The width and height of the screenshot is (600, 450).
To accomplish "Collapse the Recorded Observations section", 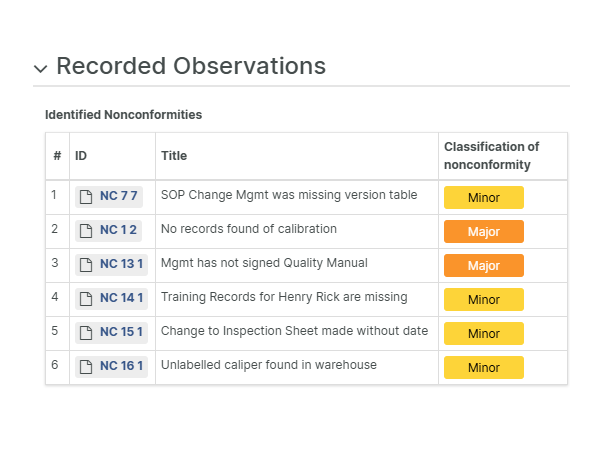I will pos(40,68).
